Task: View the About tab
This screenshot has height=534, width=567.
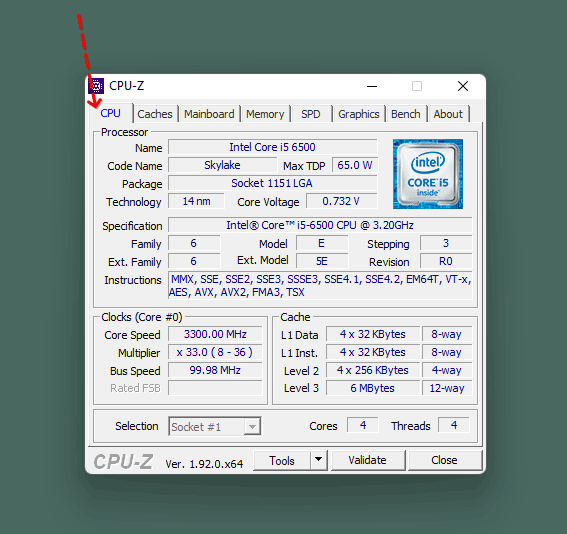Action: 448,114
